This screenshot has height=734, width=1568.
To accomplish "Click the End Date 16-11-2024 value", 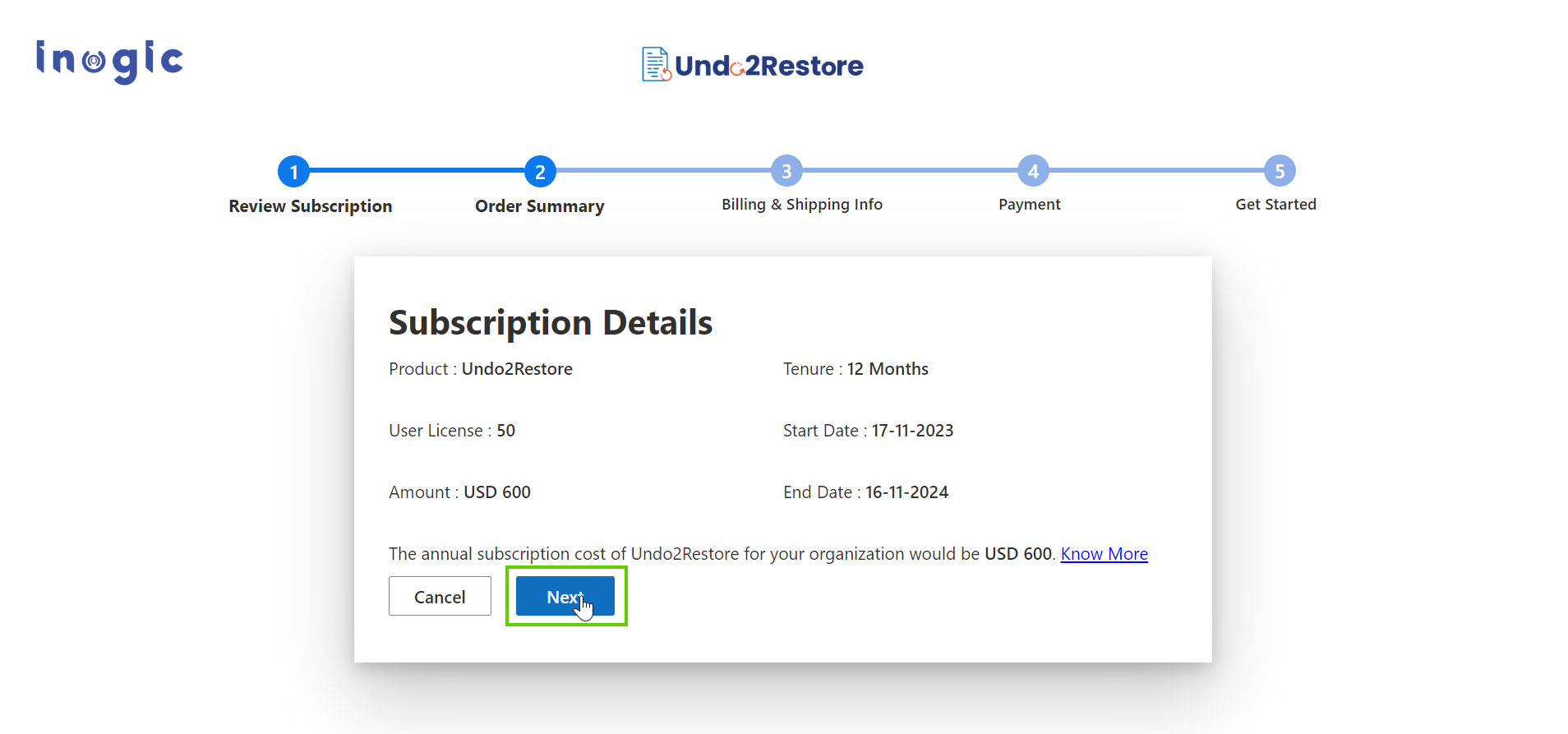I will click(906, 492).
